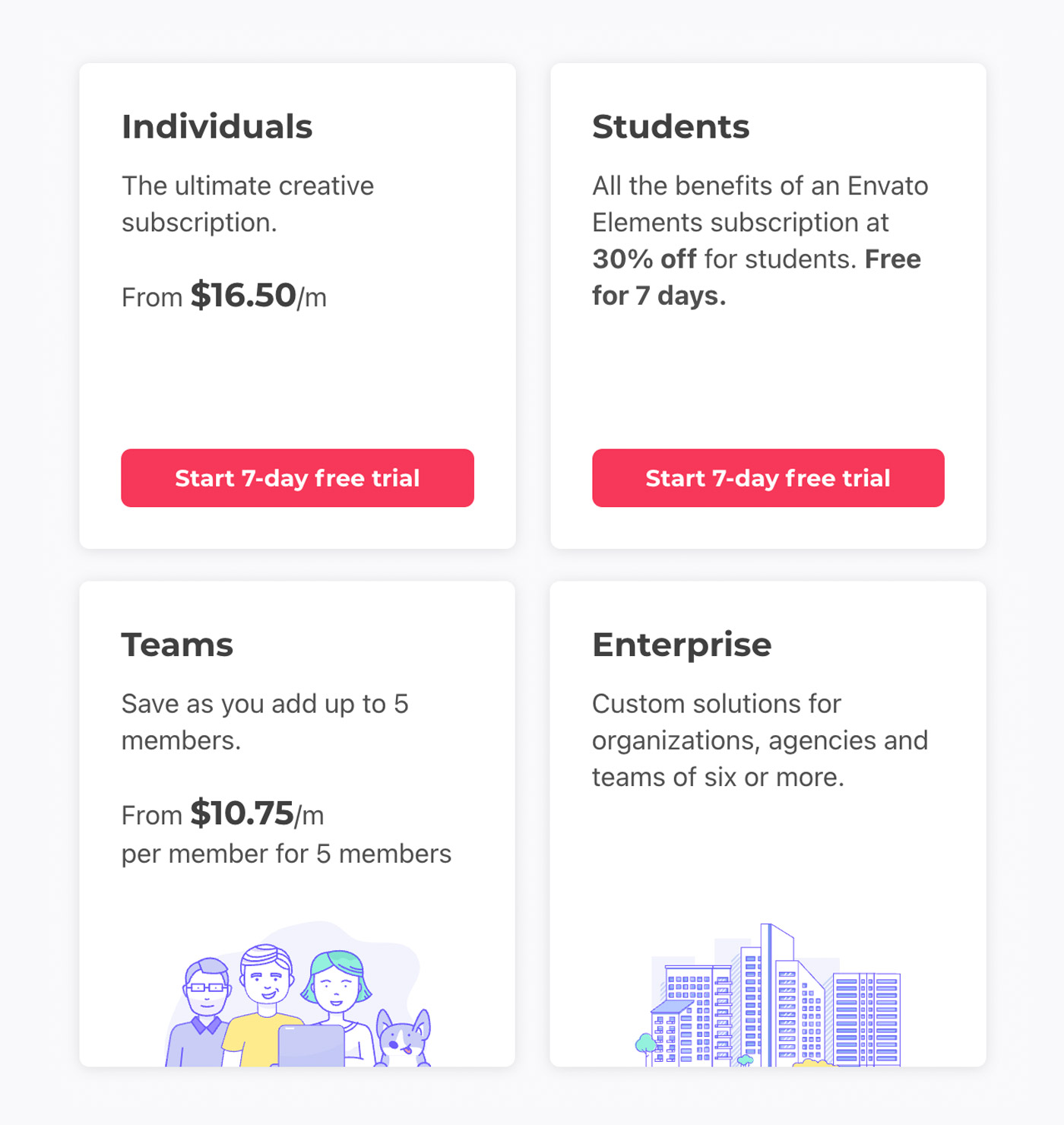Open the Individuals plan heading

tap(217, 126)
